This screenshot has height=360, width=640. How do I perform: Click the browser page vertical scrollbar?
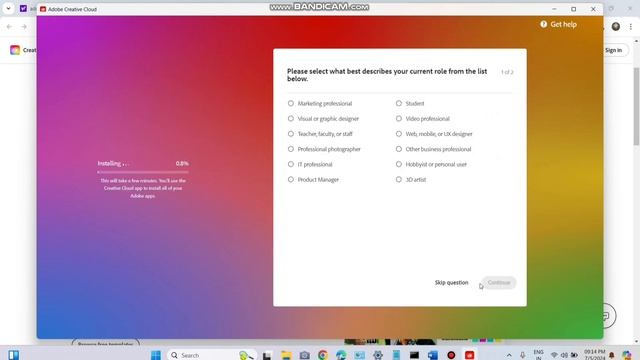click(636, 106)
